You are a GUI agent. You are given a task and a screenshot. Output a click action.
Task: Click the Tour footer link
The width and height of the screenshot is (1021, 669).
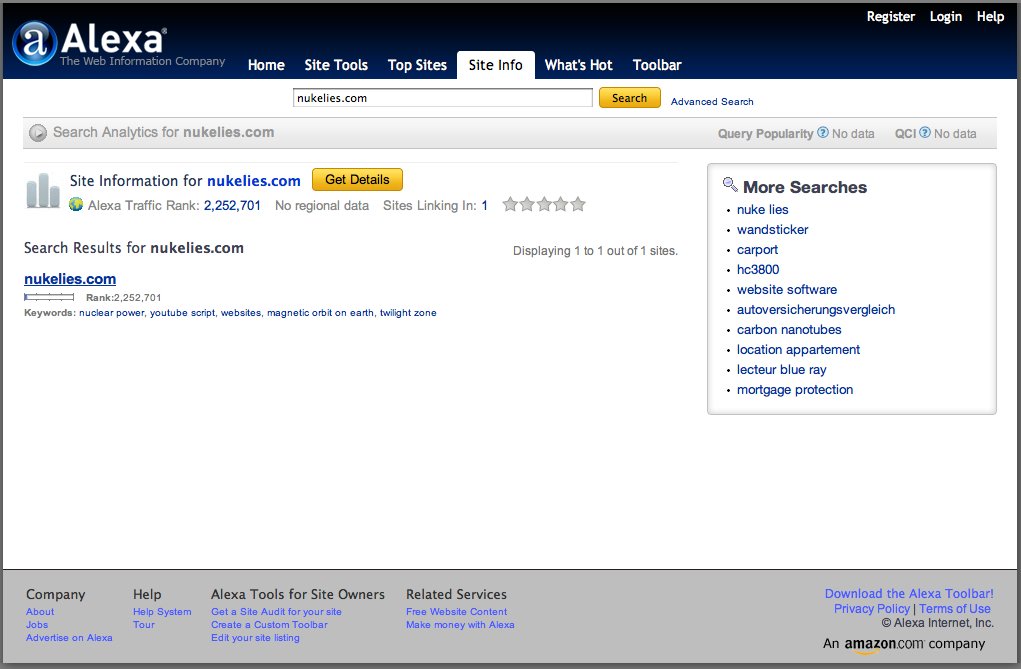point(144,625)
